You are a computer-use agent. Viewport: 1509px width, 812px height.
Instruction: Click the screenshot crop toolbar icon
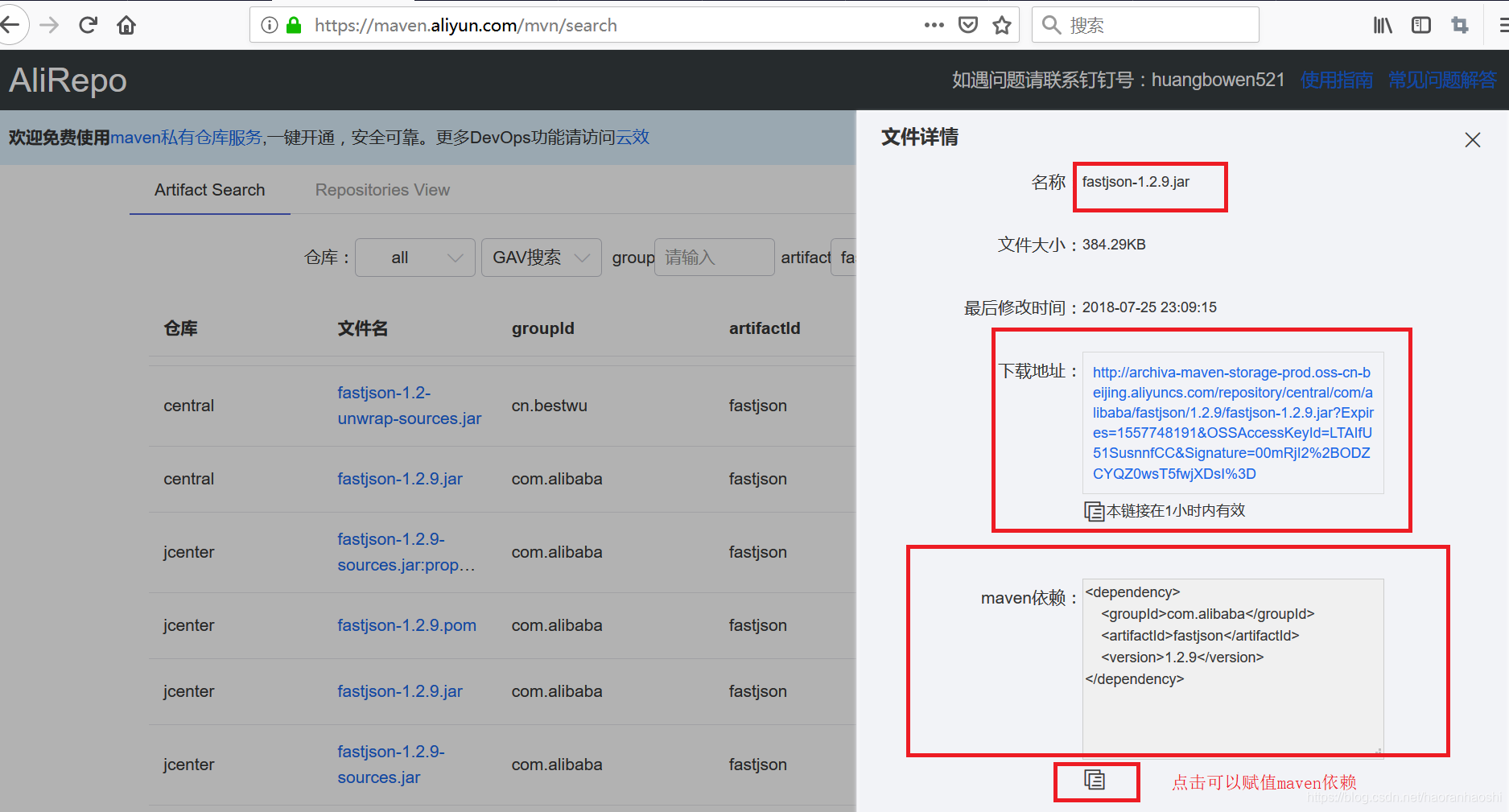coord(1460,25)
